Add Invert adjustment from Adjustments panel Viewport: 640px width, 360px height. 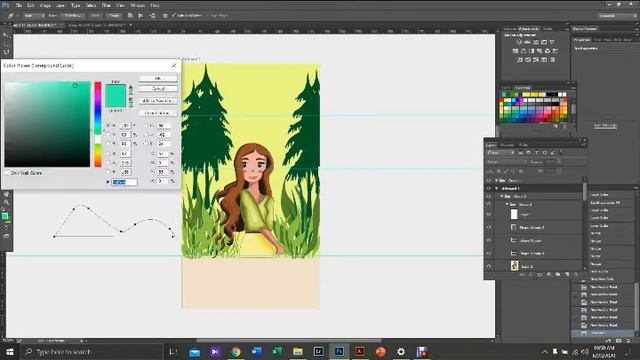point(520,60)
